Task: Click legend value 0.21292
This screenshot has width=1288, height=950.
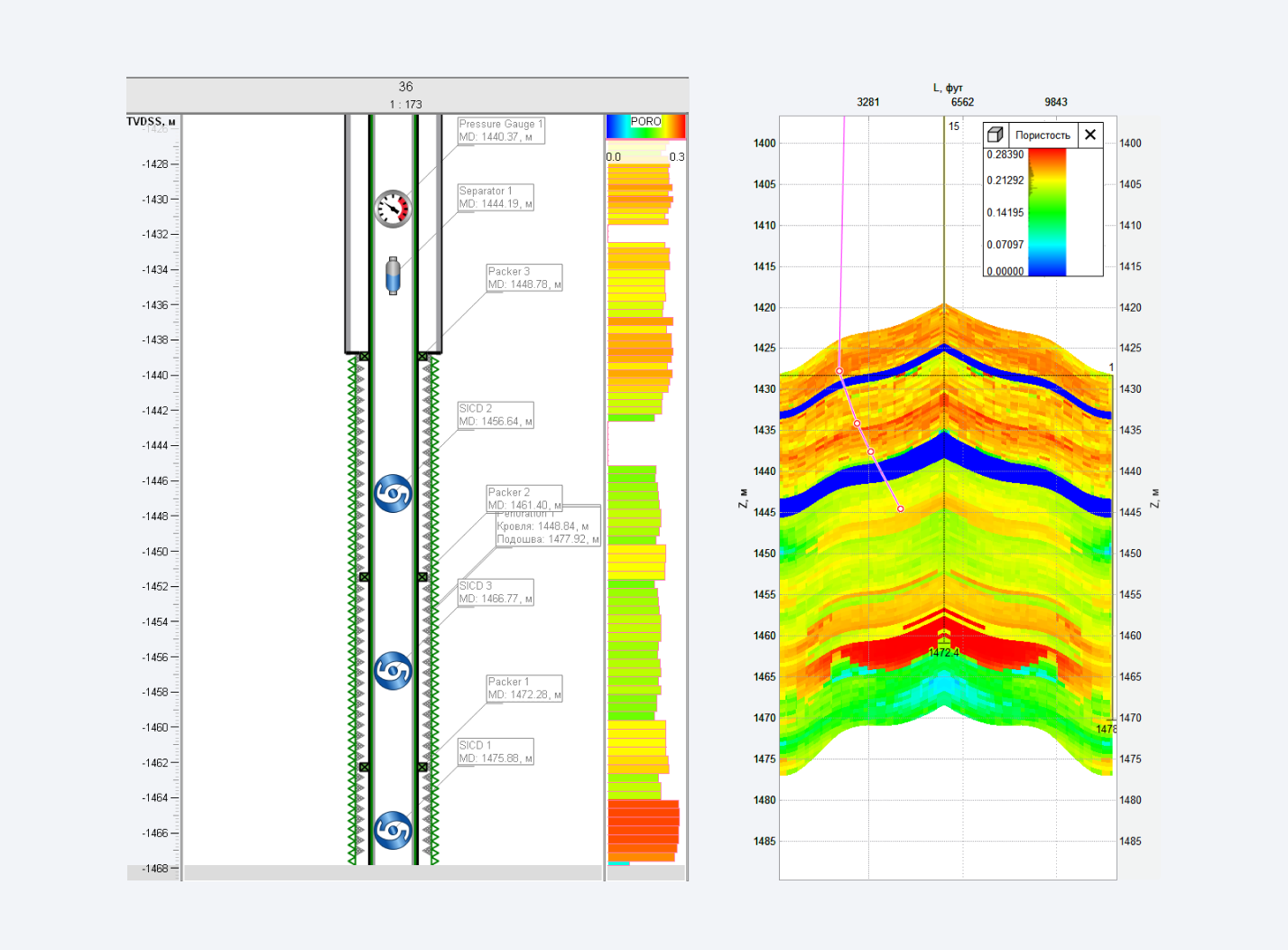Action: (x=1005, y=180)
